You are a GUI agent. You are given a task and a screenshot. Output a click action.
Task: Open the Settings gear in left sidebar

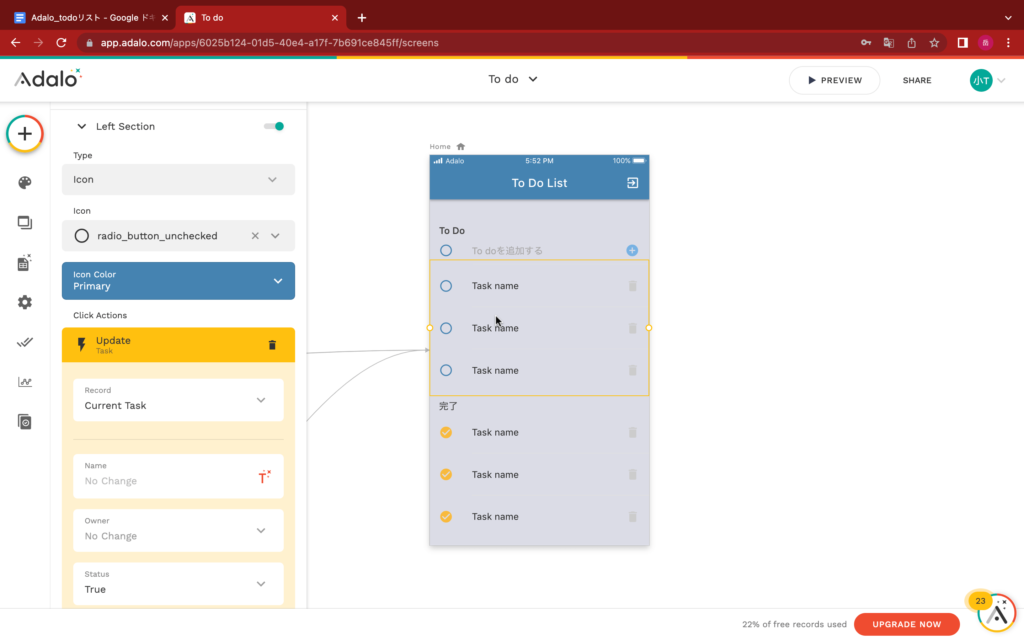click(25, 302)
